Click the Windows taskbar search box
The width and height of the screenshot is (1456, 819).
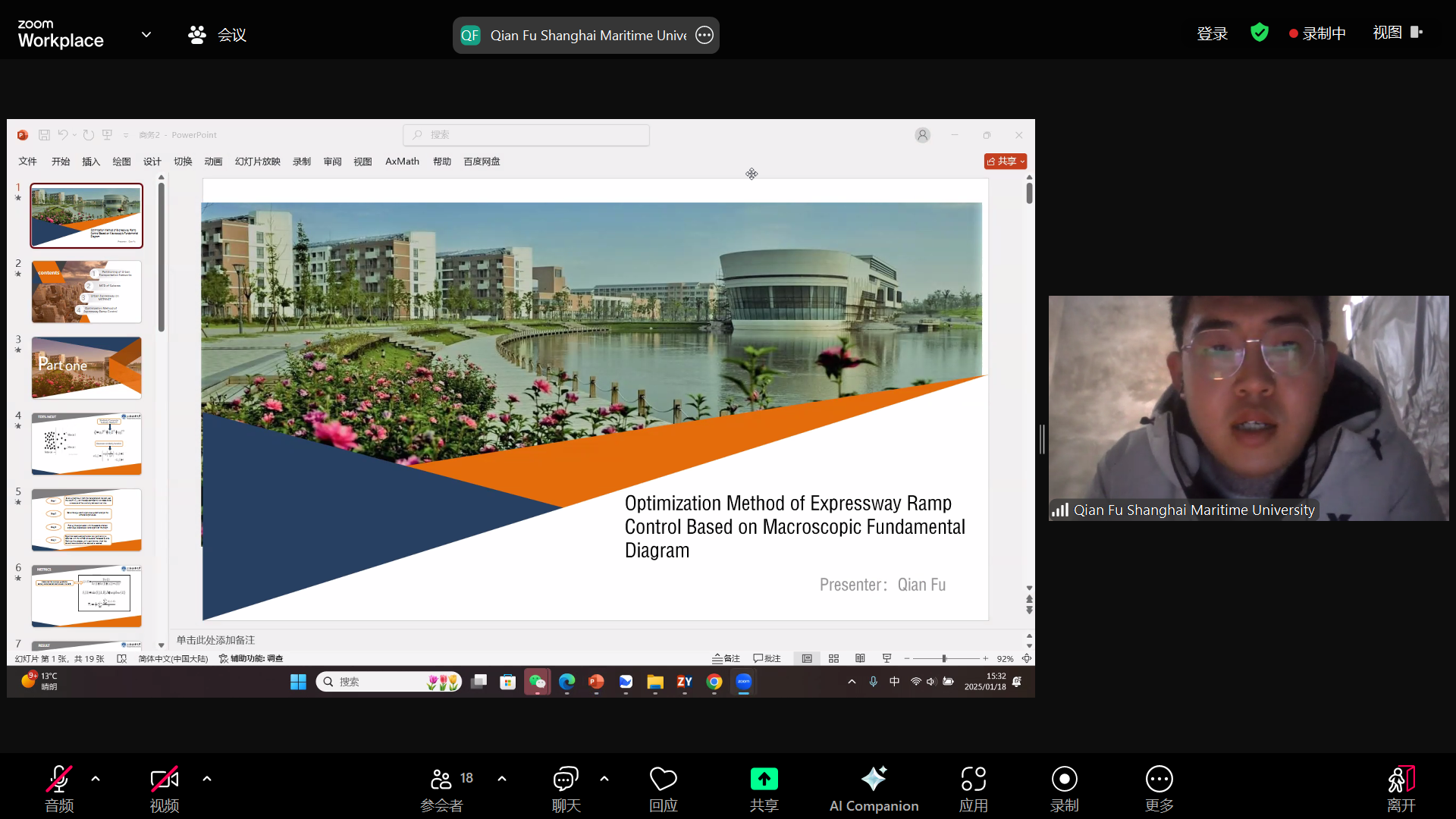(x=388, y=682)
